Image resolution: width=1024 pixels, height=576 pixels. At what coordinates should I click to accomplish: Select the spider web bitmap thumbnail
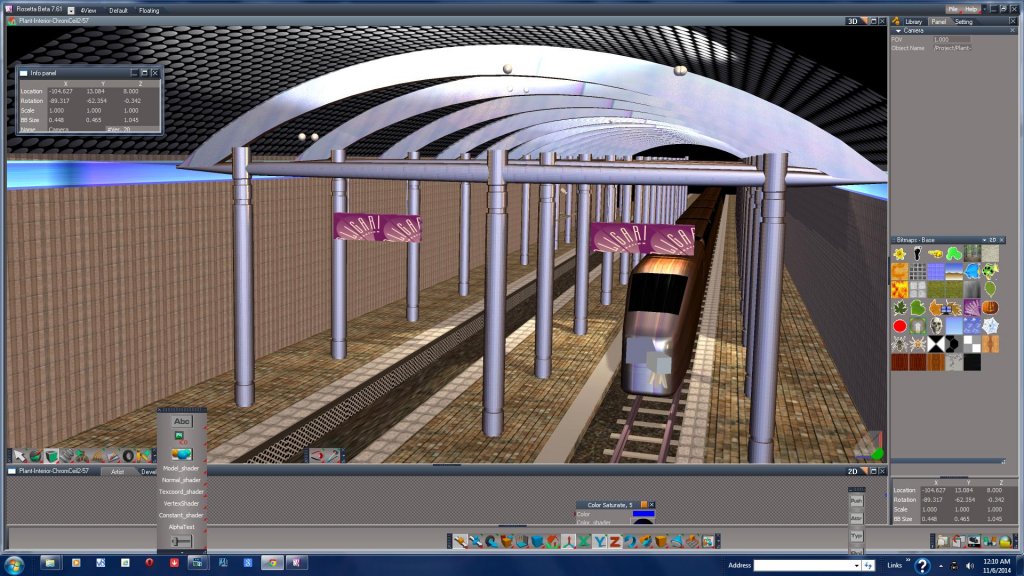[990, 325]
